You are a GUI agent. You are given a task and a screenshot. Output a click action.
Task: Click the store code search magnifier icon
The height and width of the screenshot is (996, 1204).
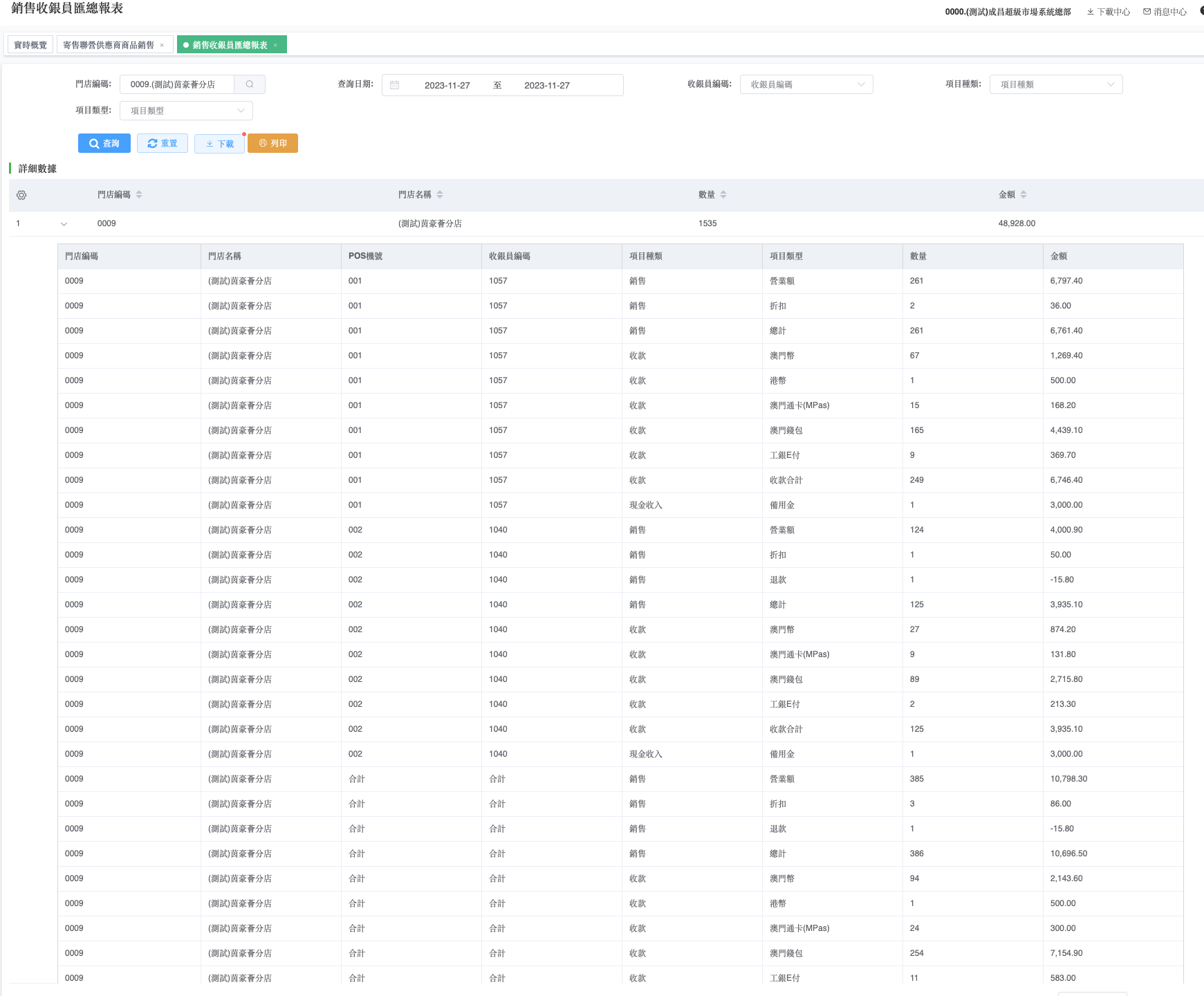click(250, 84)
